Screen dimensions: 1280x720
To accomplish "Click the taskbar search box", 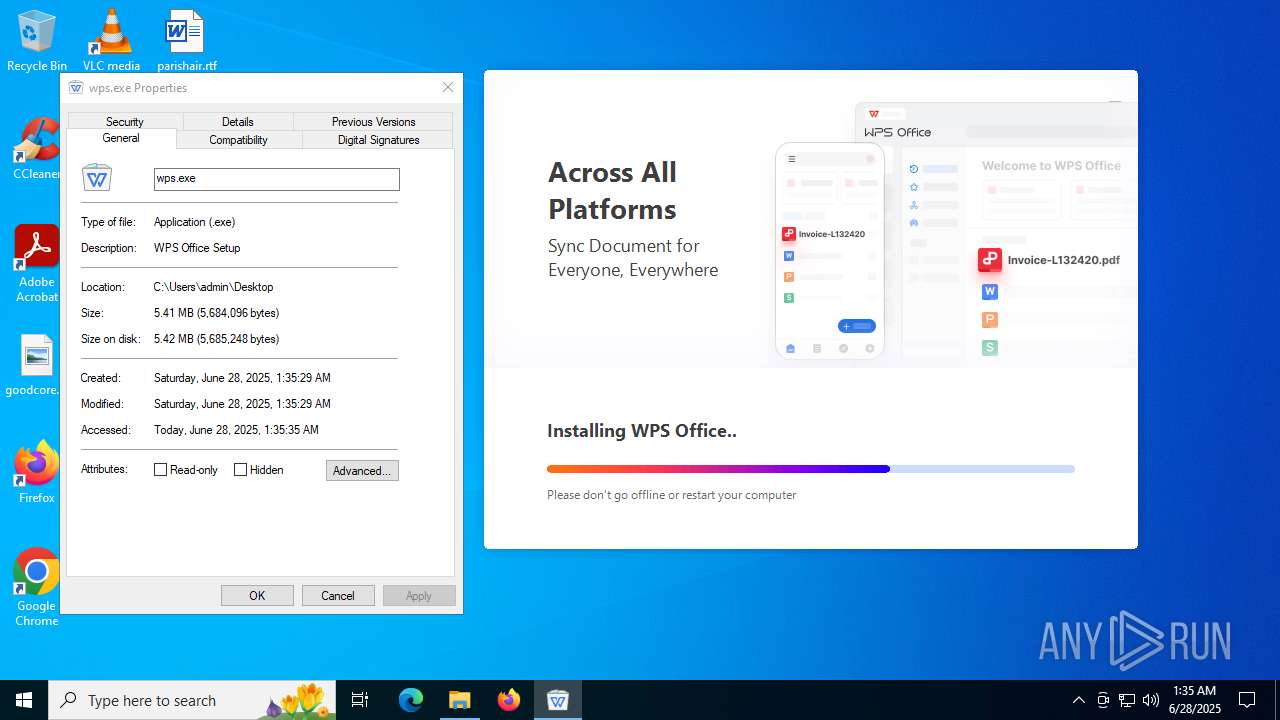I will point(194,700).
